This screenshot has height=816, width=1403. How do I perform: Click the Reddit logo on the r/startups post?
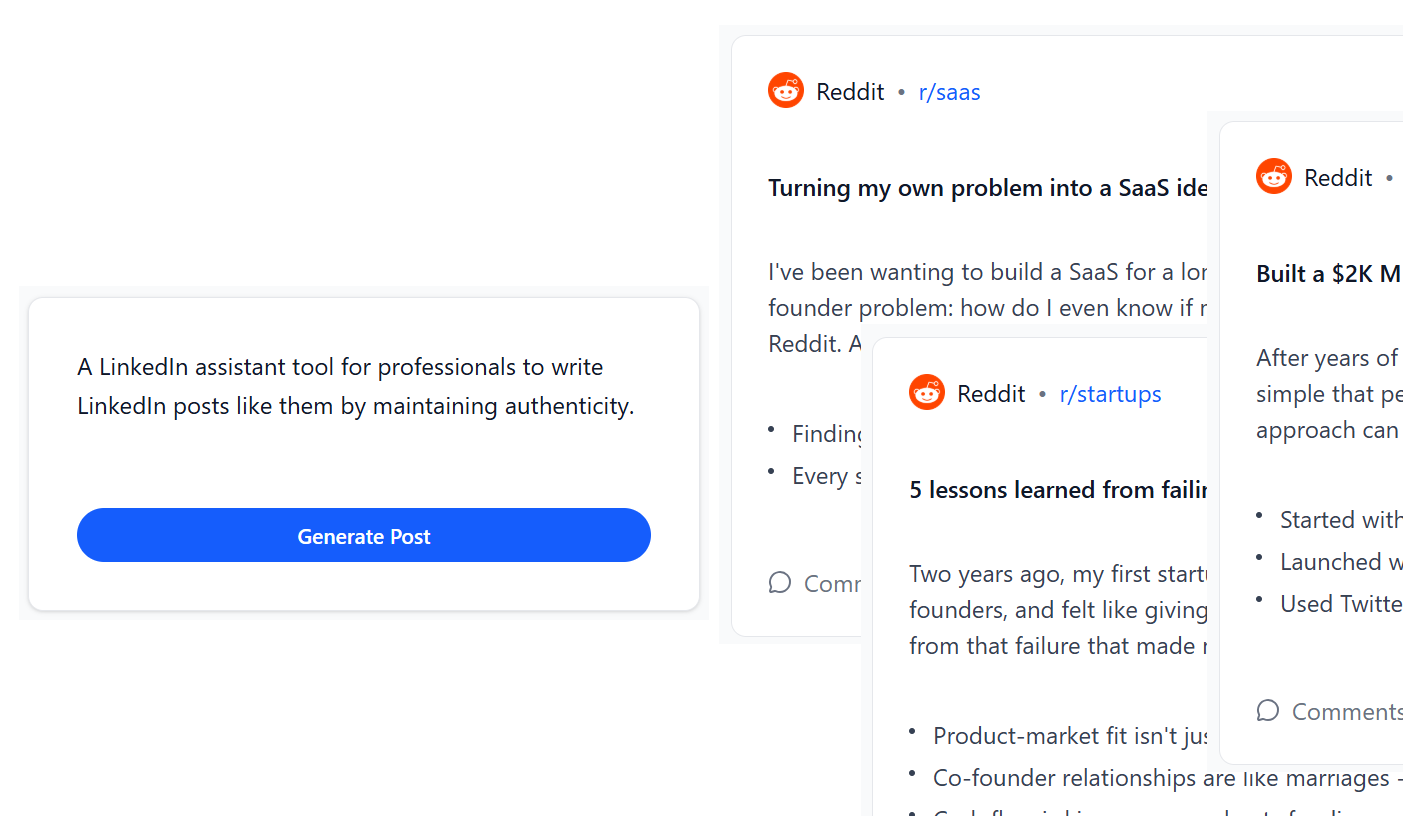tap(927, 393)
